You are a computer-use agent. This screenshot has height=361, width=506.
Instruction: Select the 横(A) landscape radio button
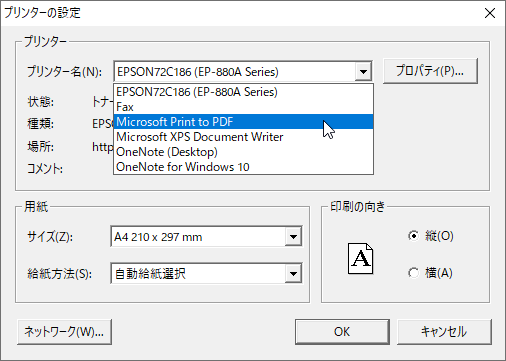coord(413,273)
